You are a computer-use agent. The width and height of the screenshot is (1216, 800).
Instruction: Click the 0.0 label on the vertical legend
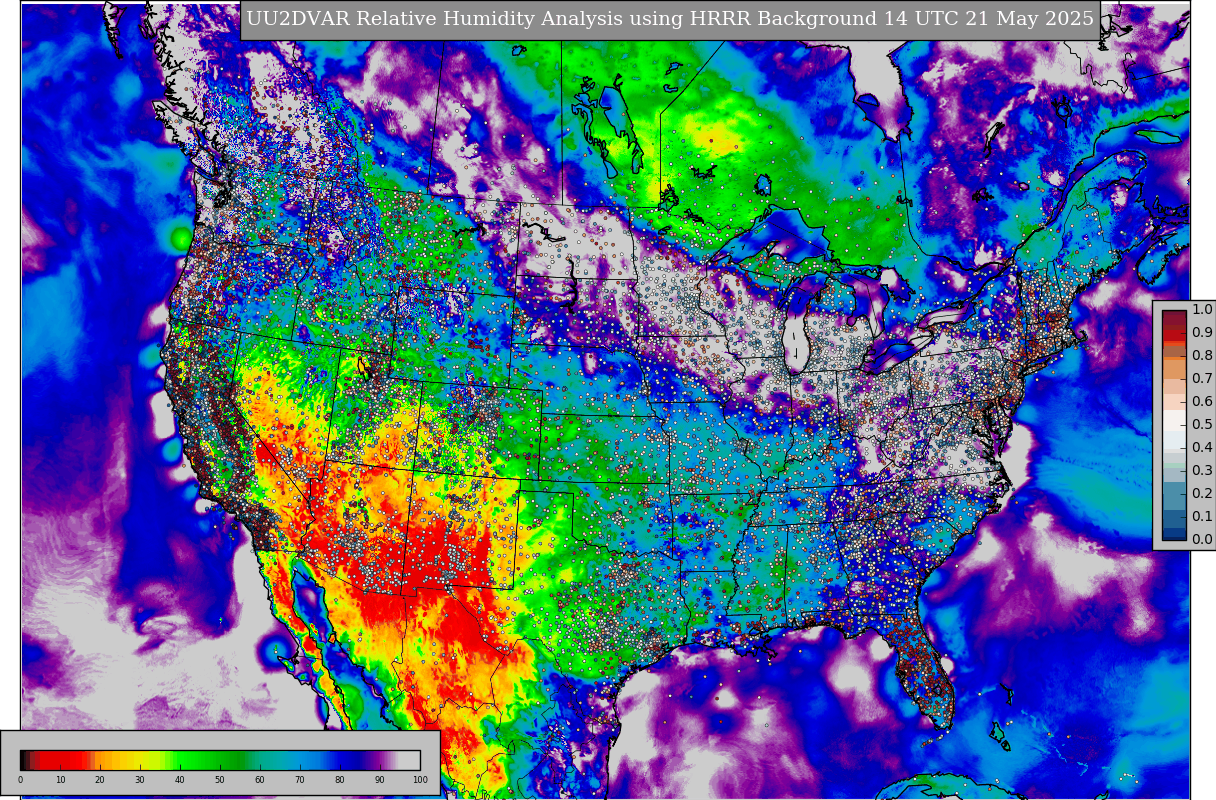pyautogui.click(x=1202, y=539)
